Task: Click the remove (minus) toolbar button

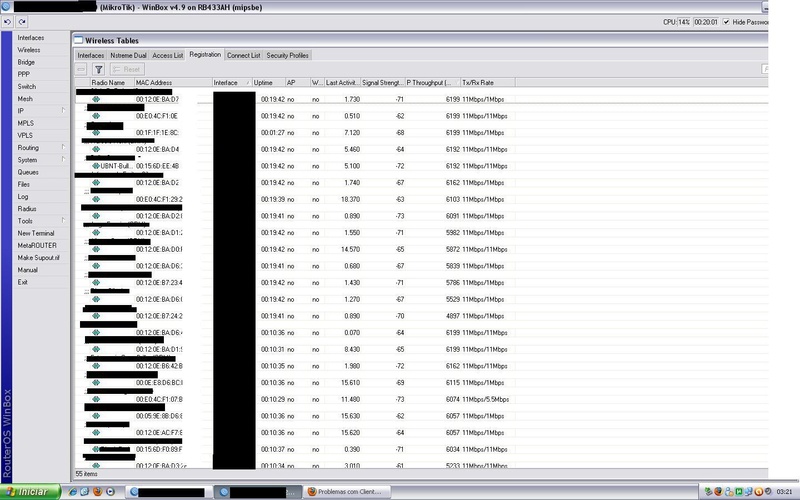Action: (81, 69)
